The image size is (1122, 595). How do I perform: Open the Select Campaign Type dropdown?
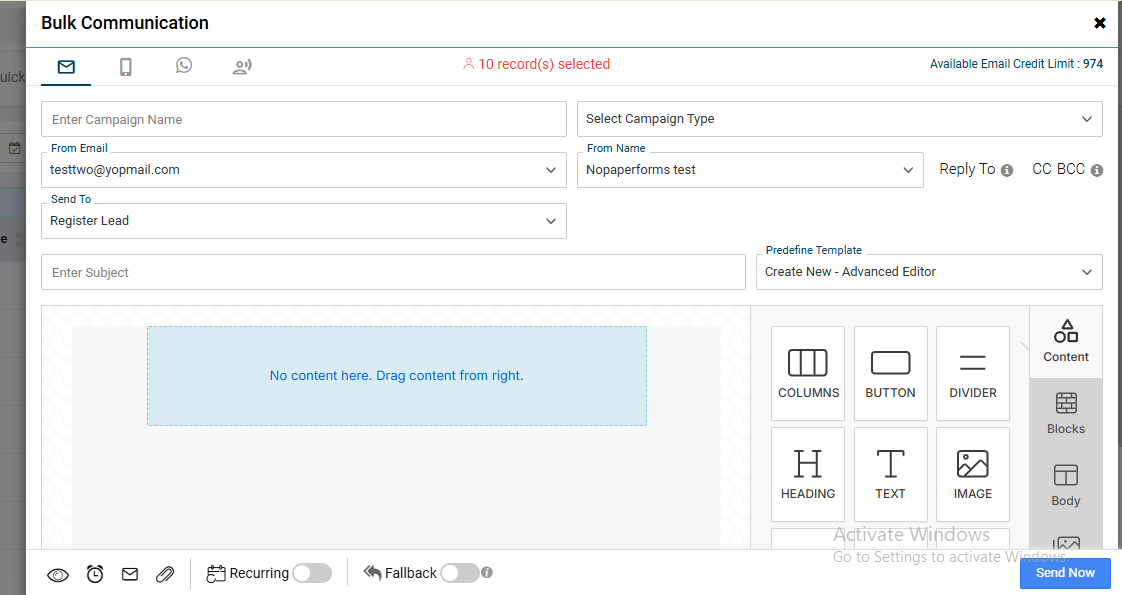839,119
